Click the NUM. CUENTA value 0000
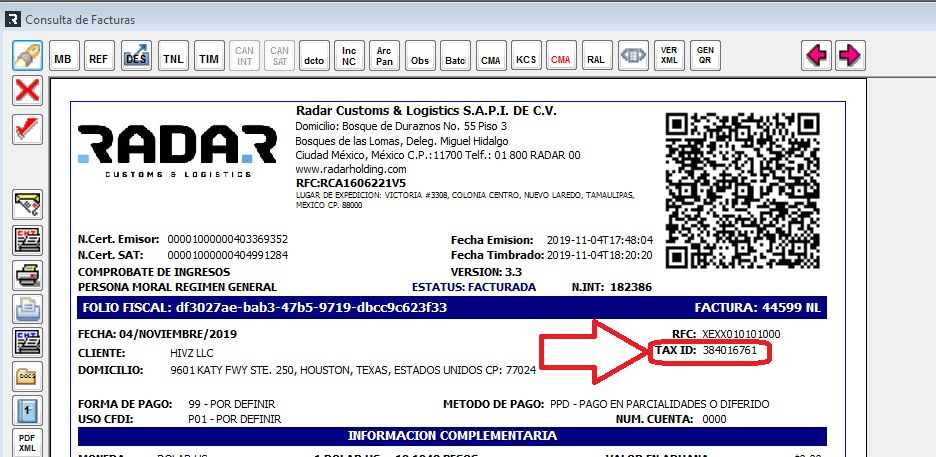 coord(715,419)
